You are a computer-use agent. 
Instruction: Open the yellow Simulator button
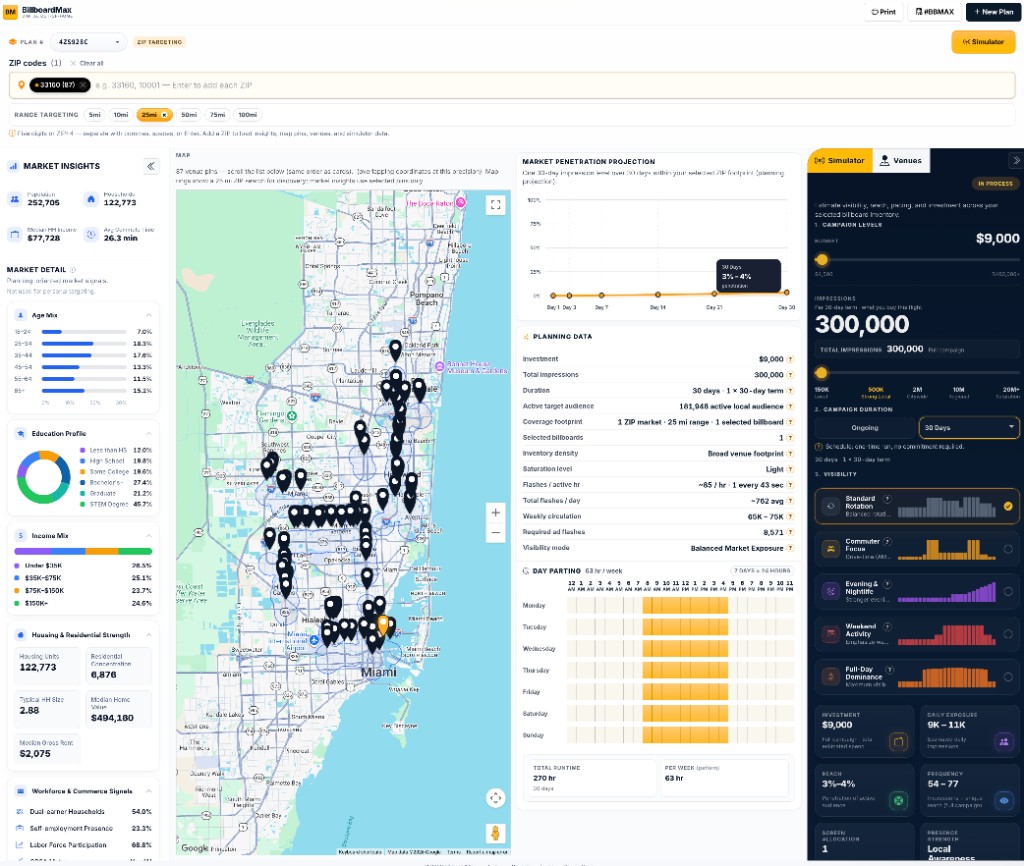[984, 42]
